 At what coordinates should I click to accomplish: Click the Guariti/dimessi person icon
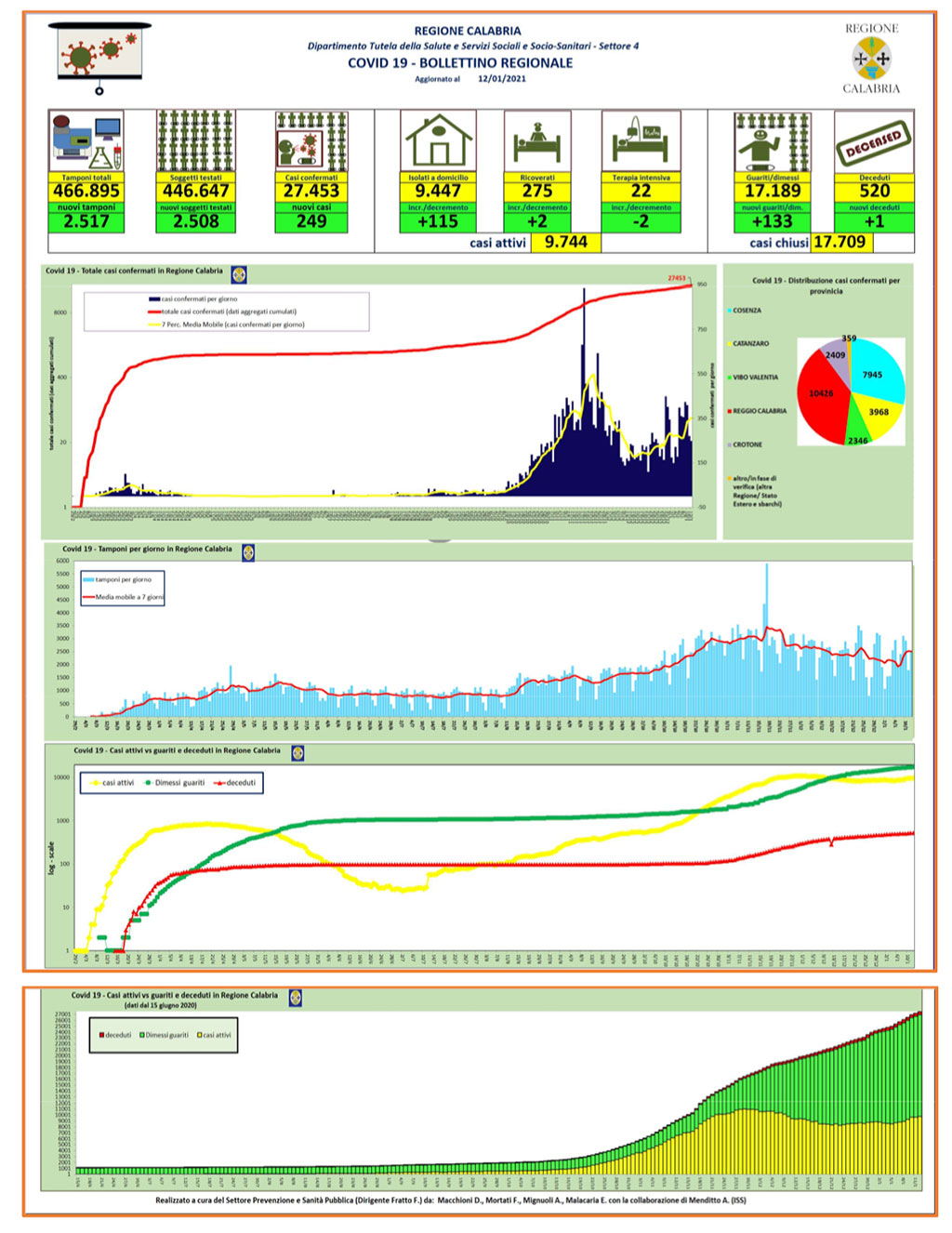click(773, 142)
